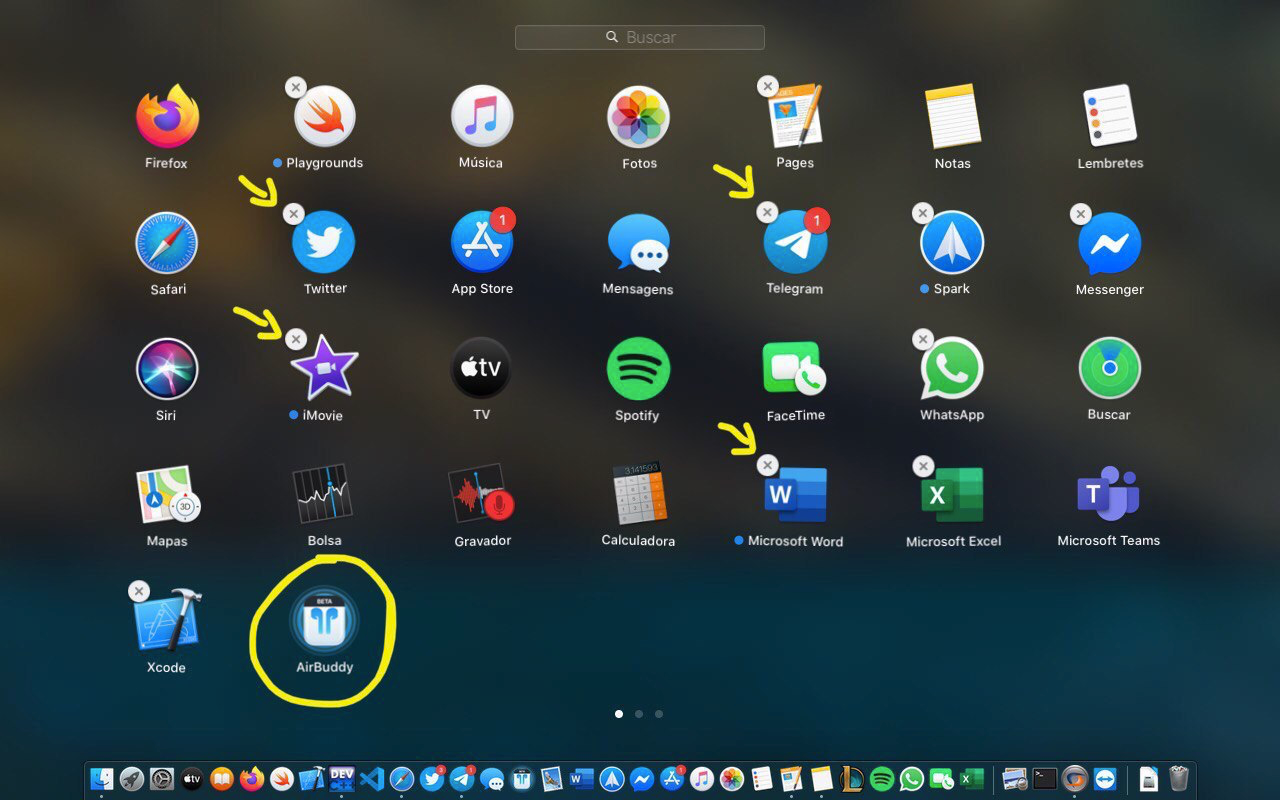Launch the TV app in Launchpad
The image size is (1280, 800).
pyautogui.click(x=482, y=369)
